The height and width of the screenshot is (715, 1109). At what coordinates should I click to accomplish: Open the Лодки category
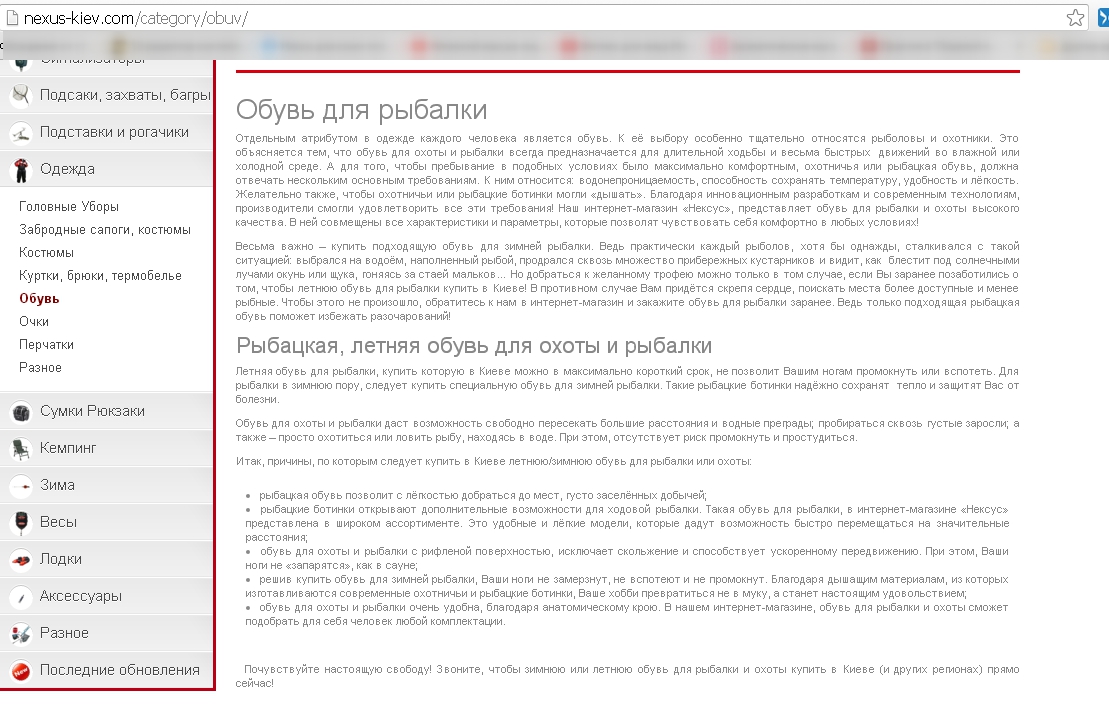(x=61, y=559)
